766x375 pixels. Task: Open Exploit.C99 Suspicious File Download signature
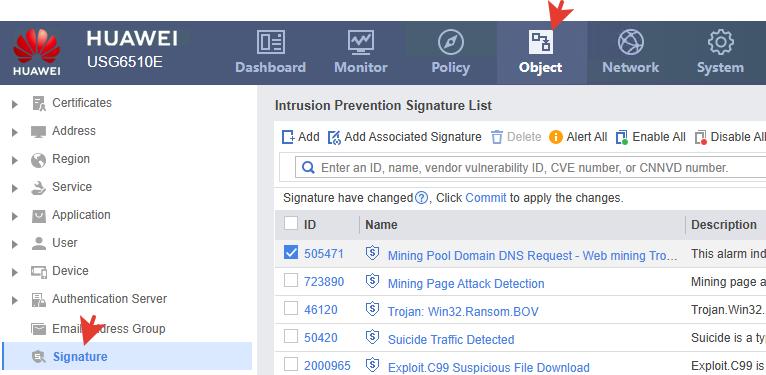[489, 368]
